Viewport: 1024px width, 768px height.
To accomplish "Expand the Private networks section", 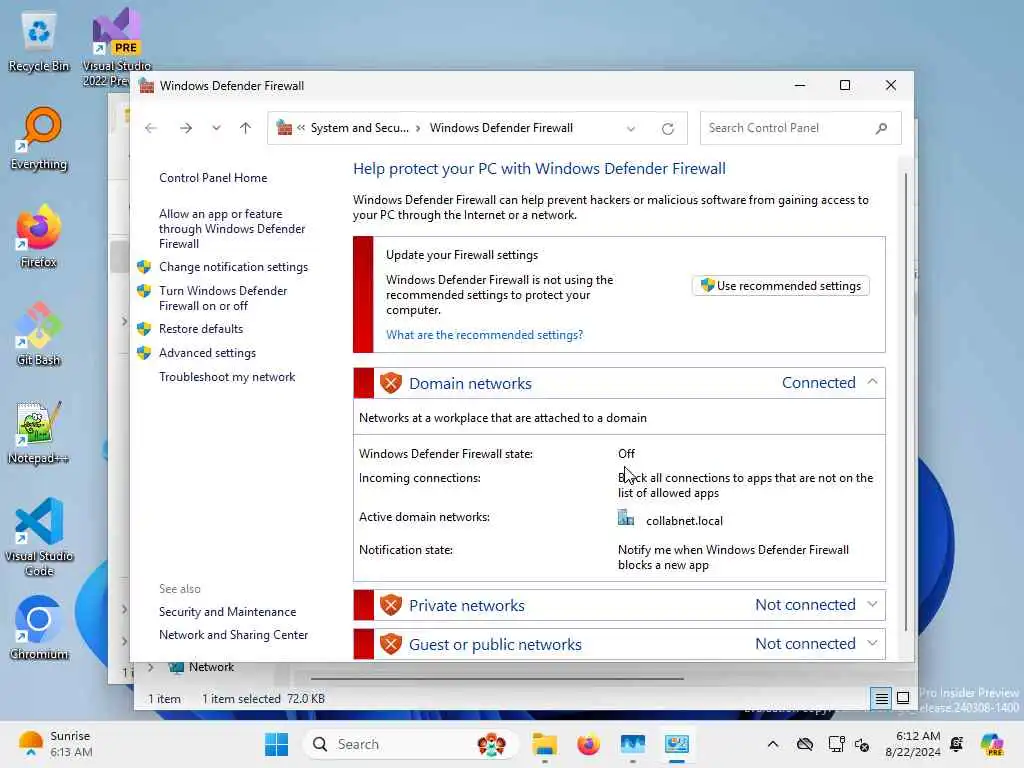I will tap(872, 605).
